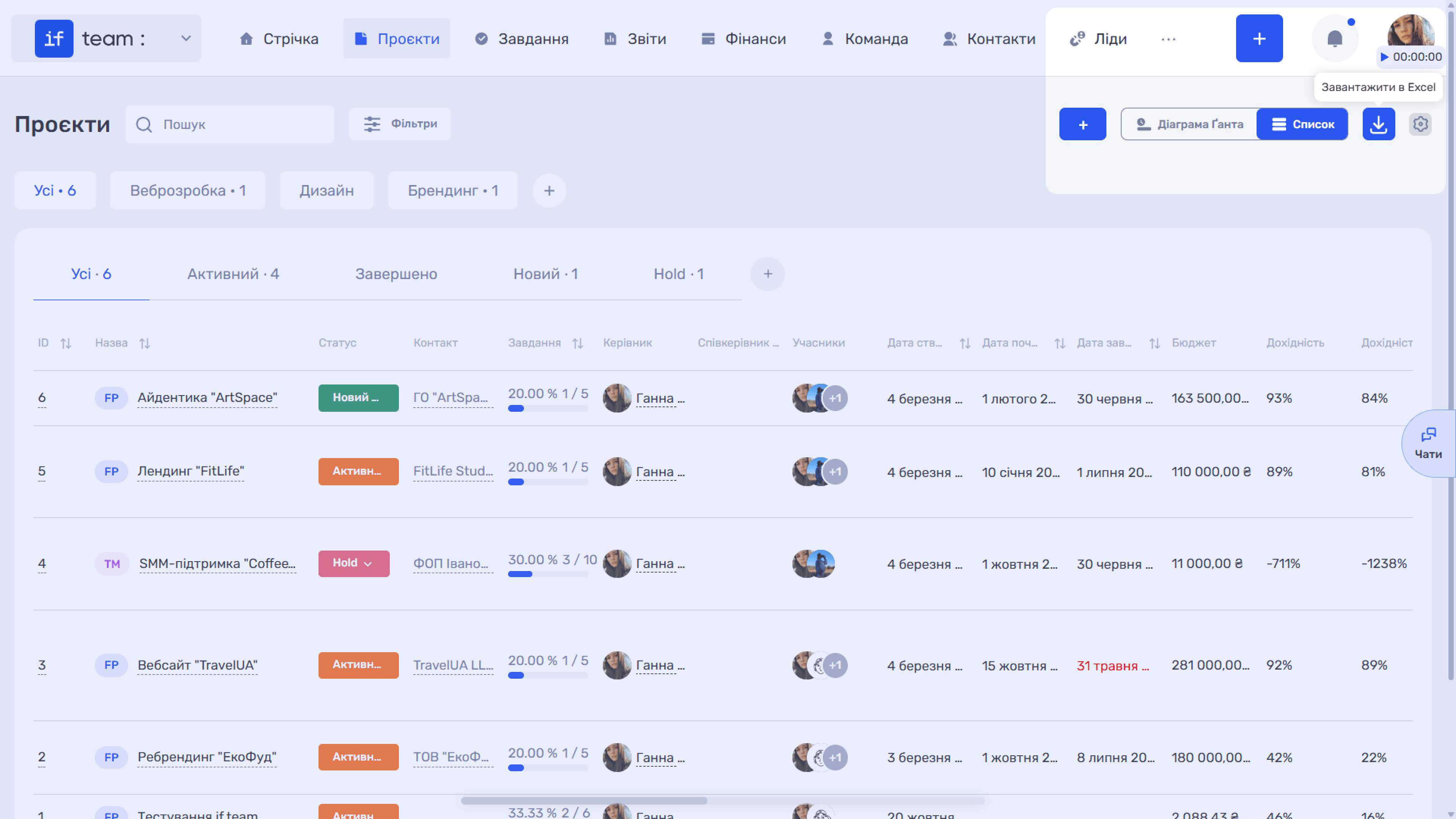Image resolution: width=1456 pixels, height=819 pixels.
Task: Open the user profile avatar
Action: pos(1411,31)
